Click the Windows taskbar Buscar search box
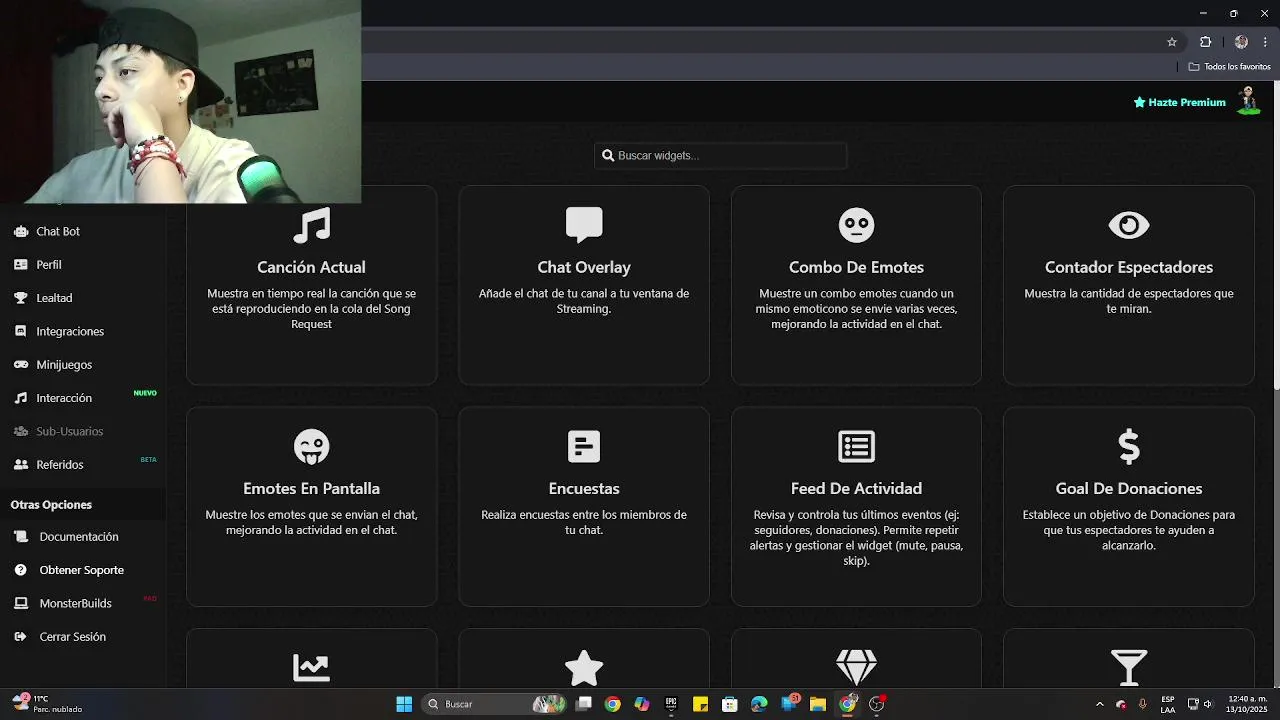The width and height of the screenshot is (1280, 720). pos(494,704)
